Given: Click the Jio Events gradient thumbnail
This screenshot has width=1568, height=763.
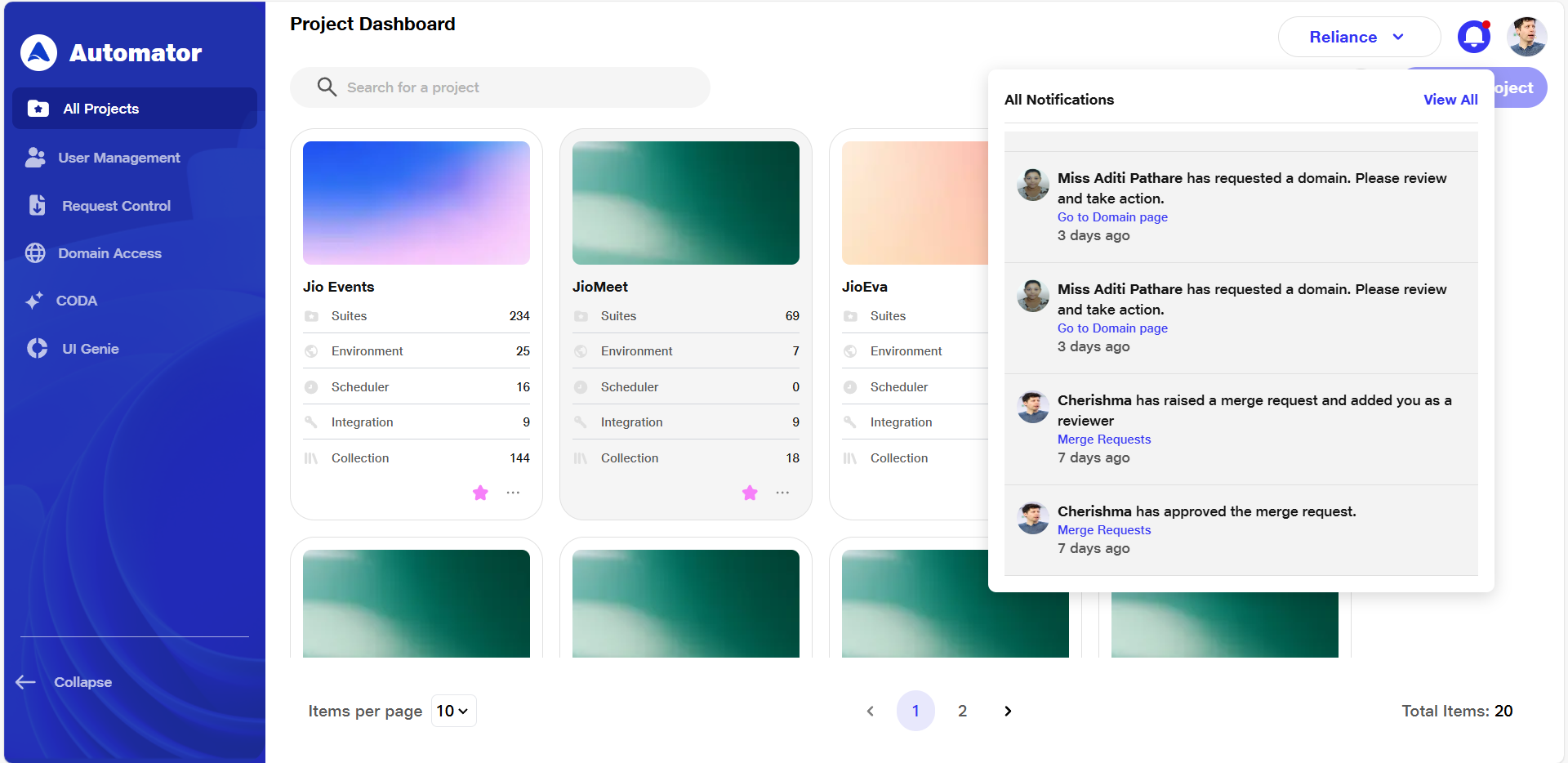Looking at the screenshot, I should (x=416, y=203).
